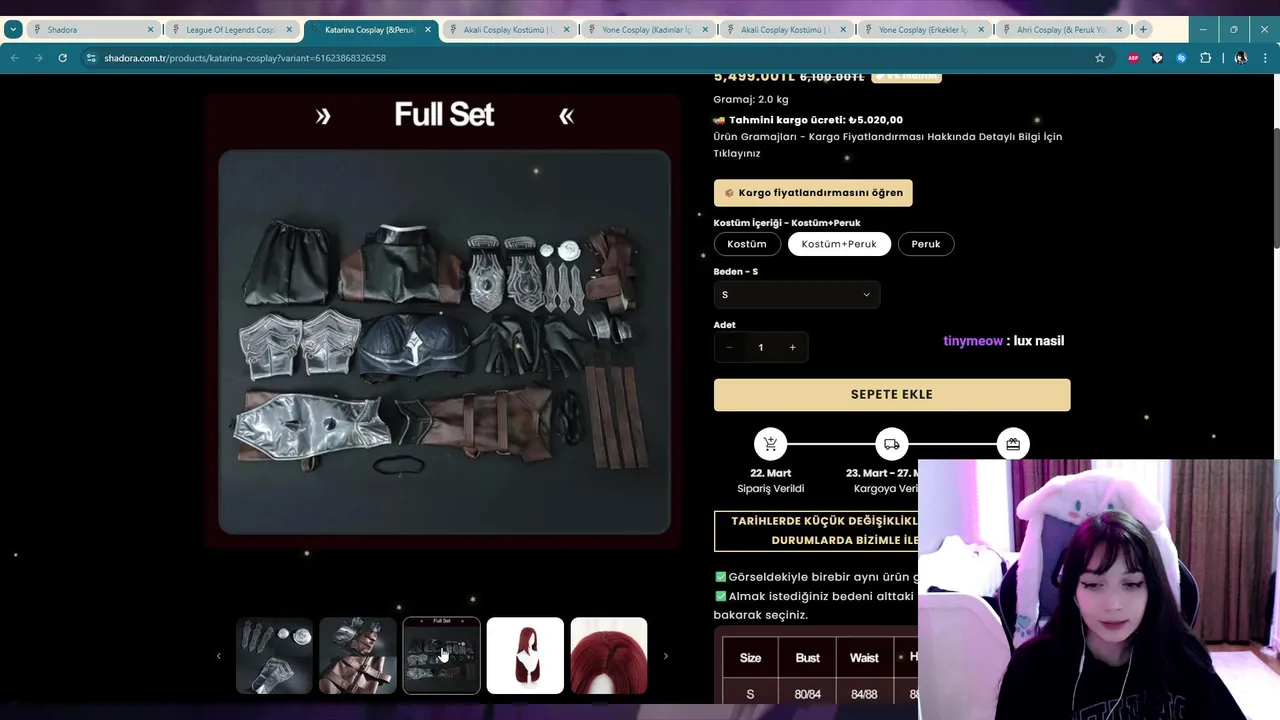The image size is (1280, 720).
Task: Click Kargo fiyatlandırmasını öğren button
Action: [813, 193]
